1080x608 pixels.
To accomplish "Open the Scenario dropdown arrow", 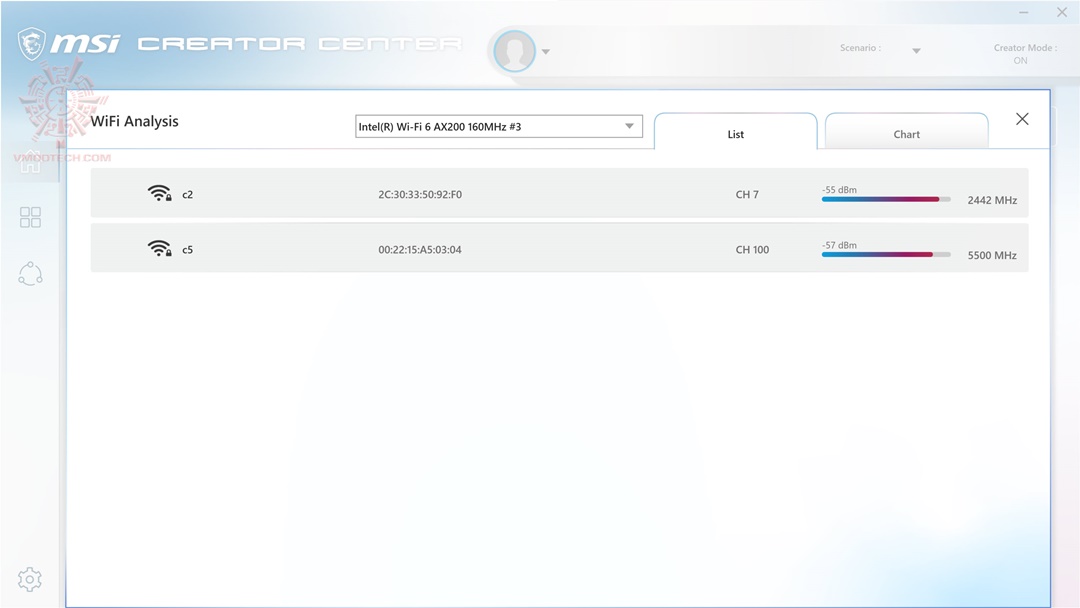I will point(916,51).
